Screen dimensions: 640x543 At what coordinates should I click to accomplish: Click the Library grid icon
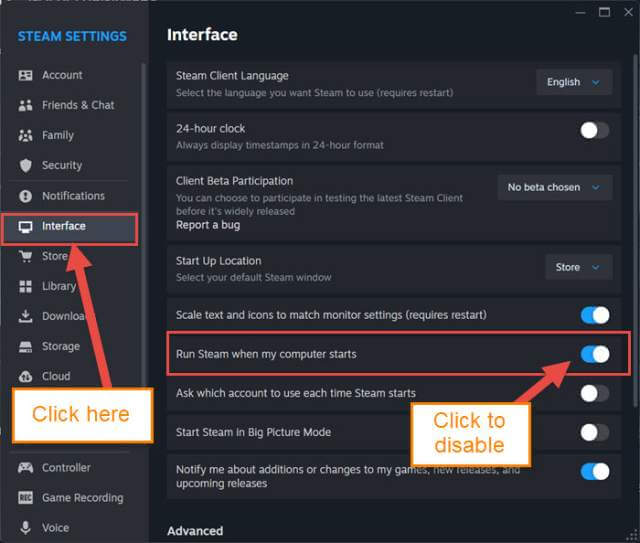coord(25,287)
